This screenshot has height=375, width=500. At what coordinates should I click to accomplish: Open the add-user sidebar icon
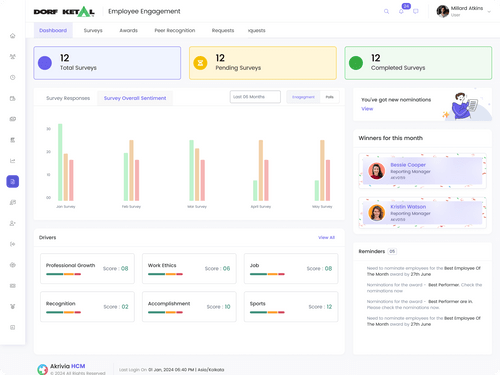13,223
